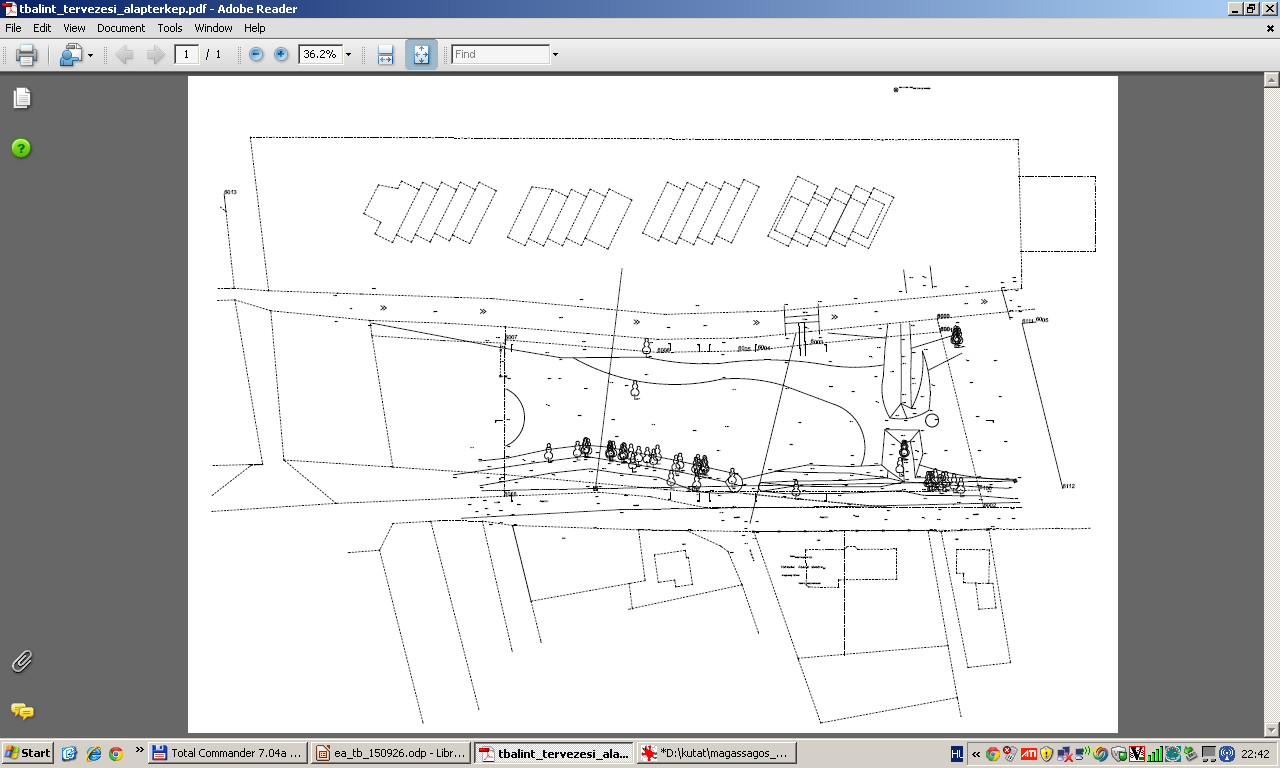Switch to D:\kutat\magassagos taskbar button
The image size is (1280, 768).
[716, 753]
